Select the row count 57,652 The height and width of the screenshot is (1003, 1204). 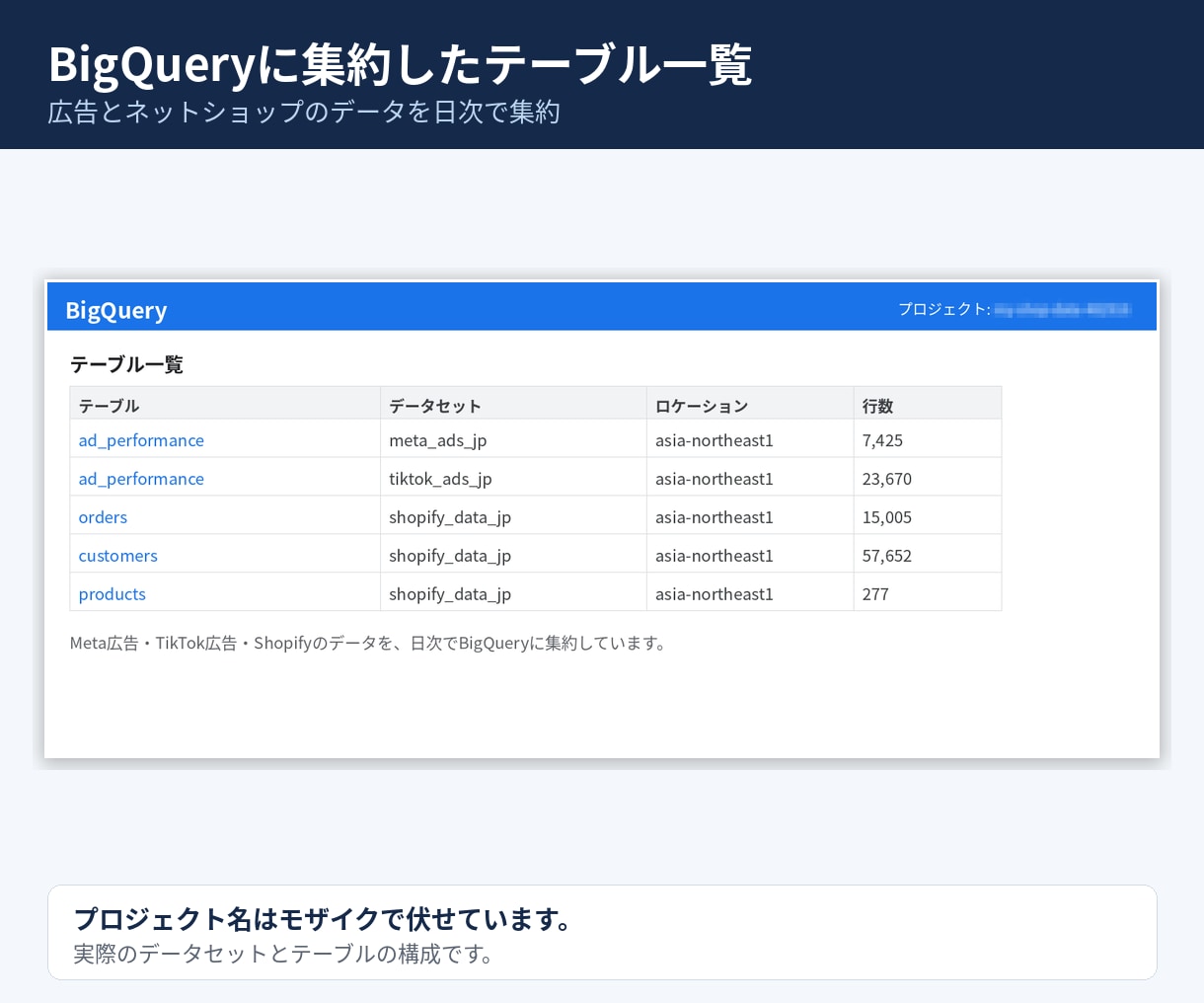(887, 556)
